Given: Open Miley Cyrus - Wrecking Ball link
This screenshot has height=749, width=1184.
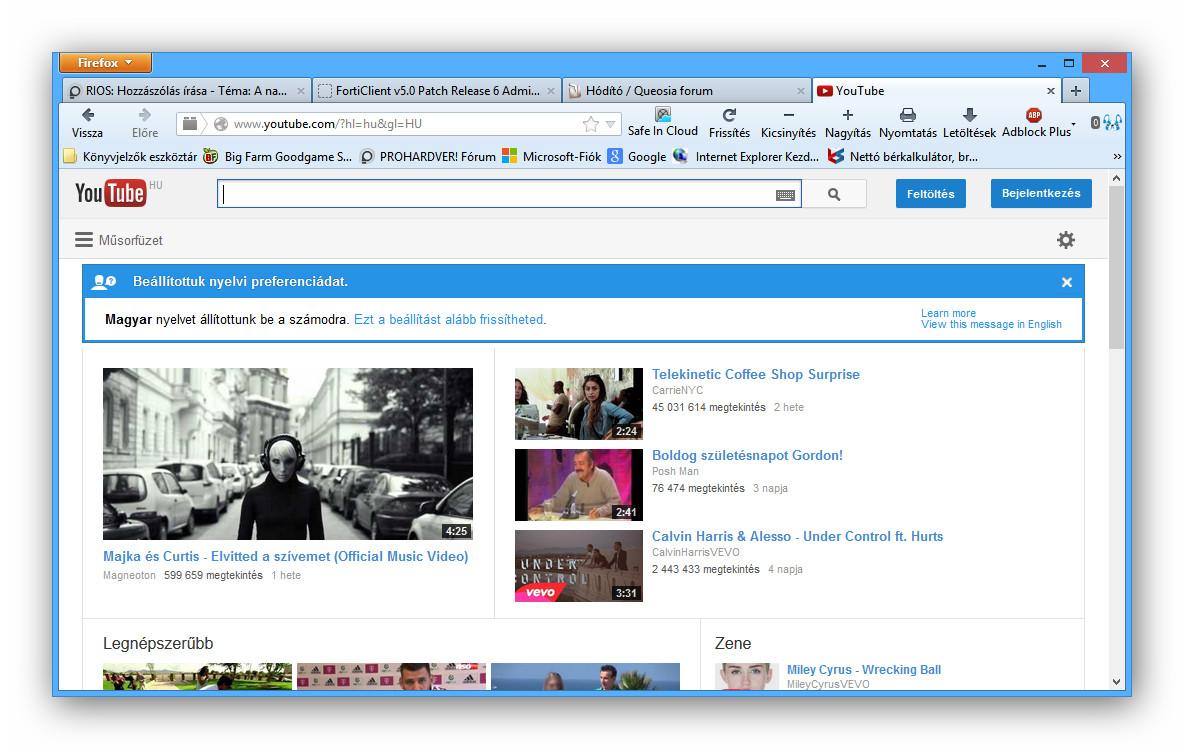Looking at the screenshot, I should pos(864,670).
